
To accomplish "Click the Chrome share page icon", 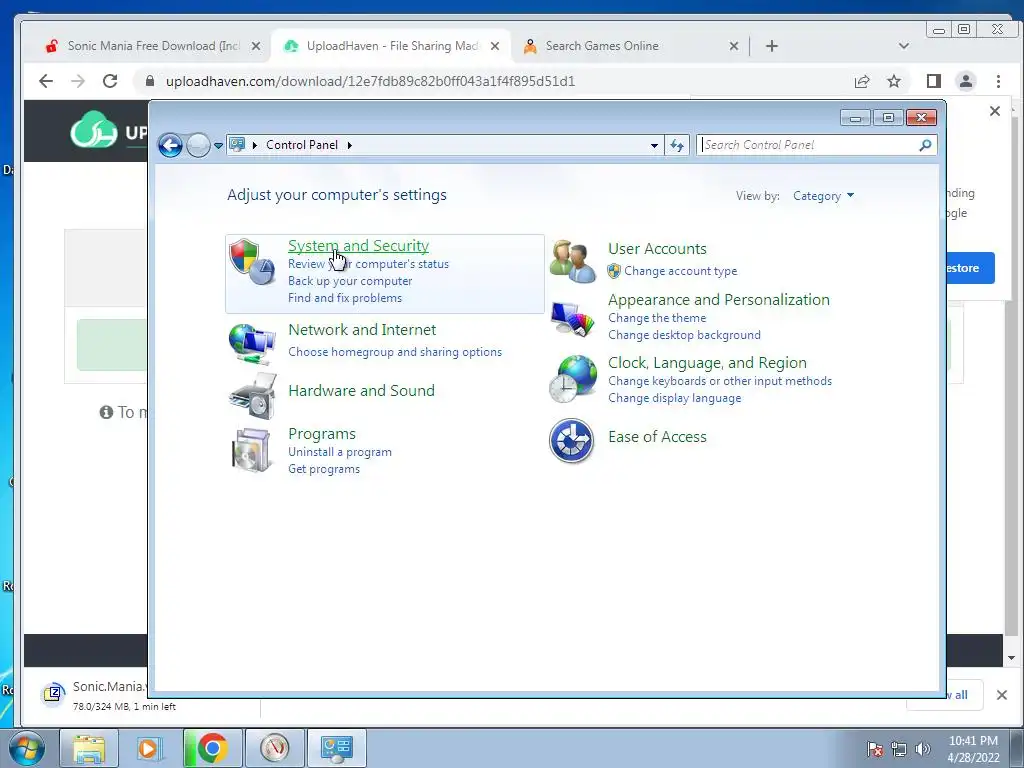I will pyautogui.click(x=862, y=81).
